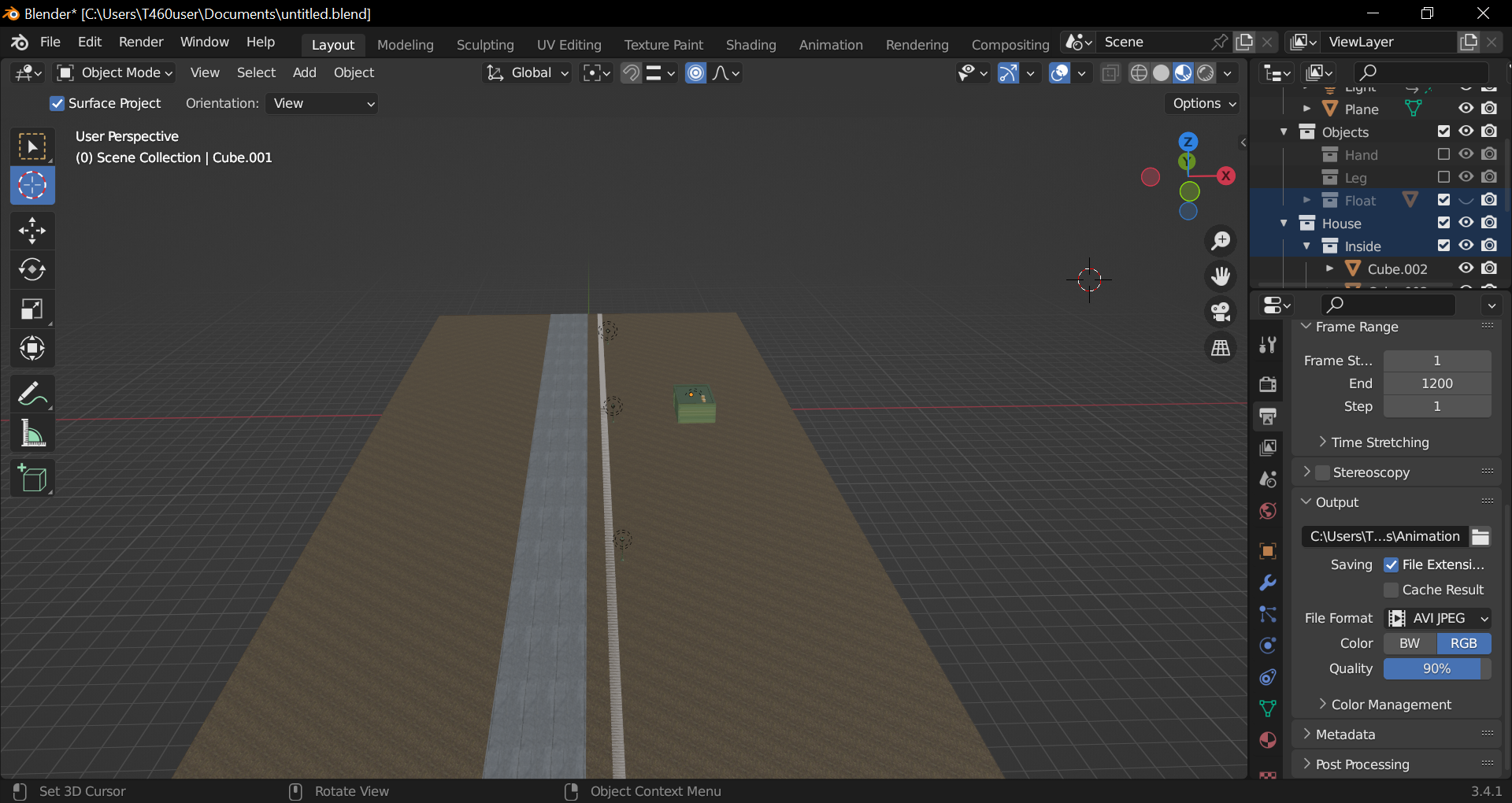Activate the 3D Cursor tool

[32, 186]
